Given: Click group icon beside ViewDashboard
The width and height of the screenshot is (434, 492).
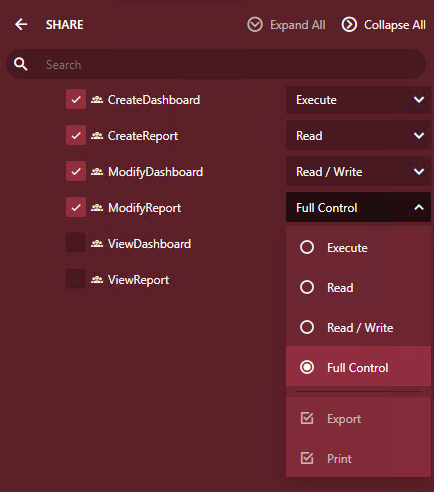Looking at the screenshot, I should pos(97,244).
